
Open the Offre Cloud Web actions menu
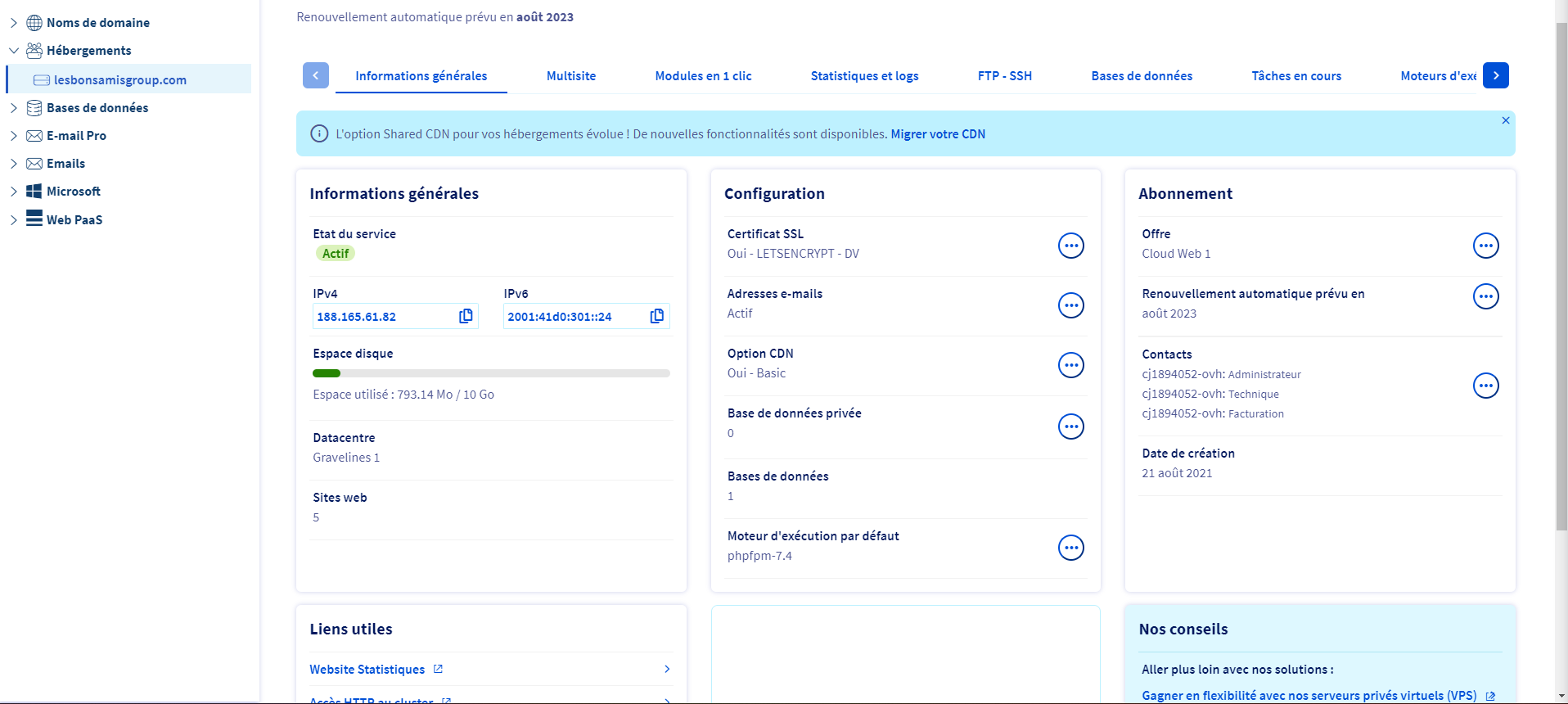[1485, 246]
